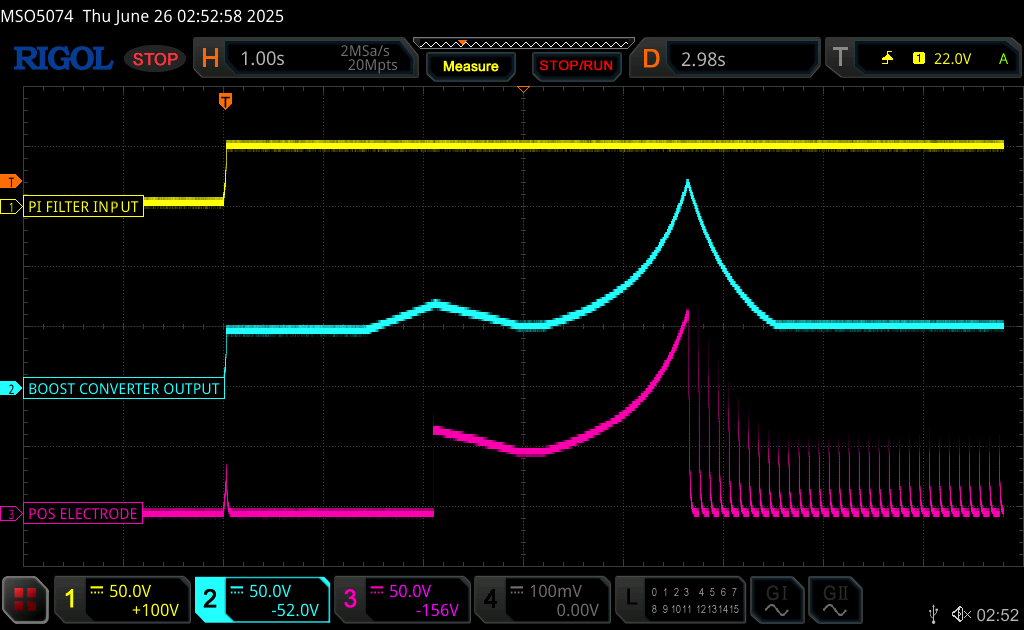
Task: Click the center time reference triangle marker
Action: pos(523,89)
